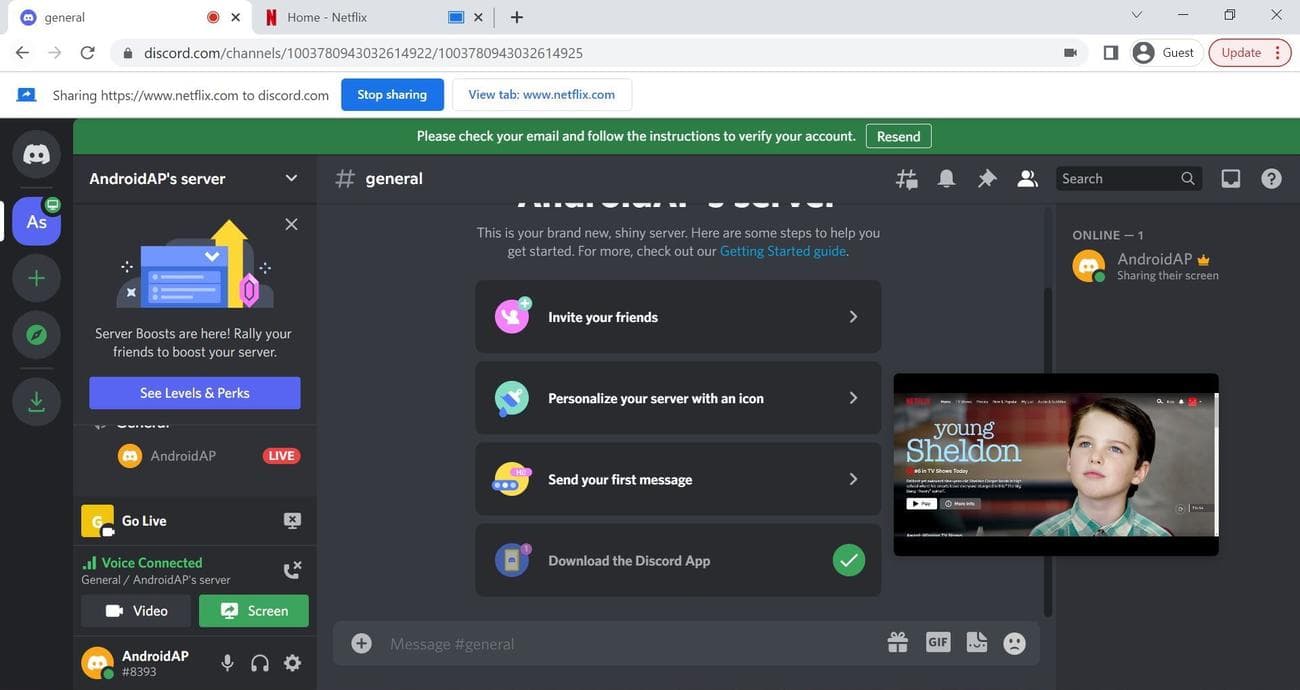
Task: Click the message input for #general
Action: point(600,643)
